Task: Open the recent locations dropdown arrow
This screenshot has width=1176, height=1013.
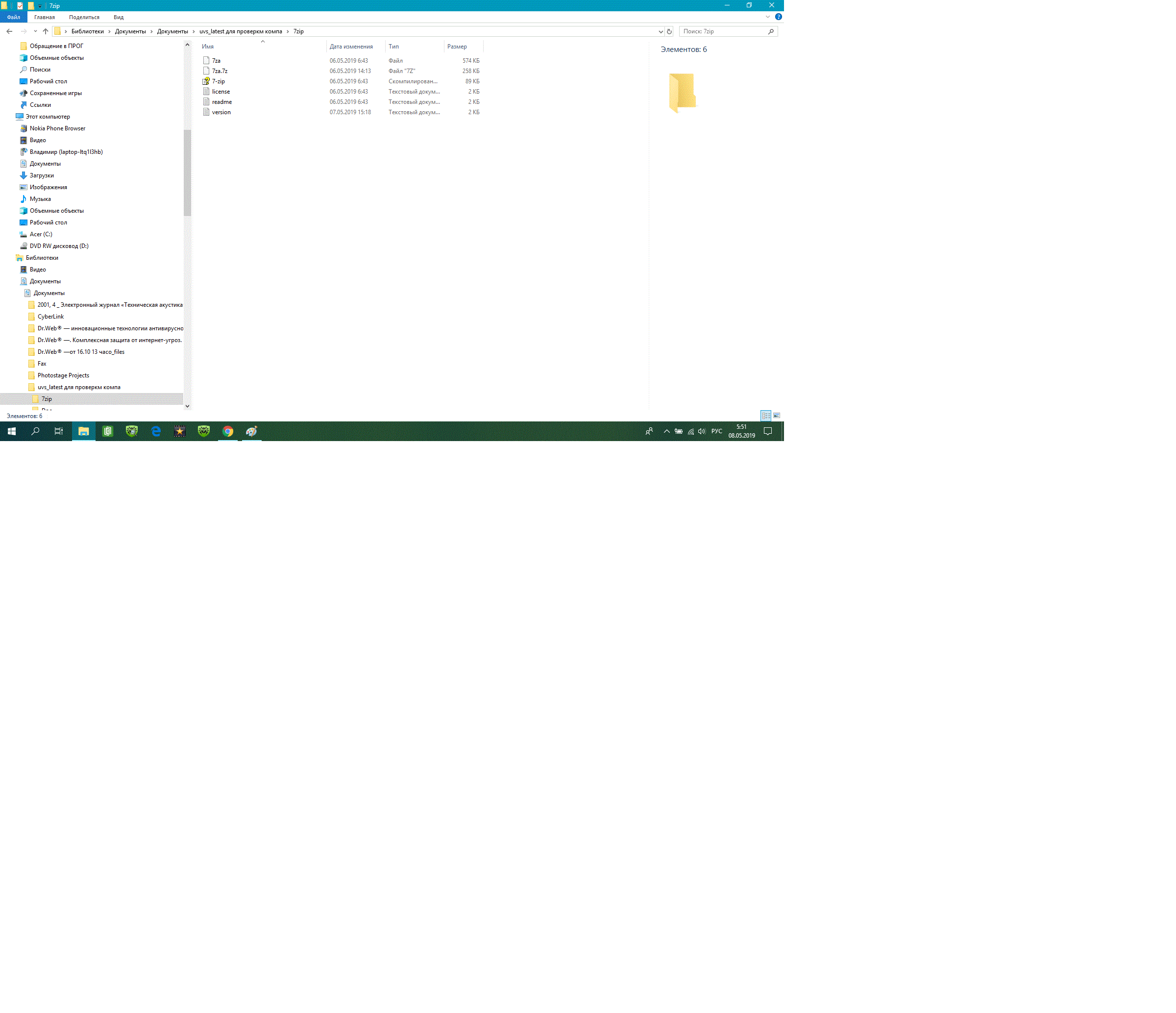Action: (35, 31)
